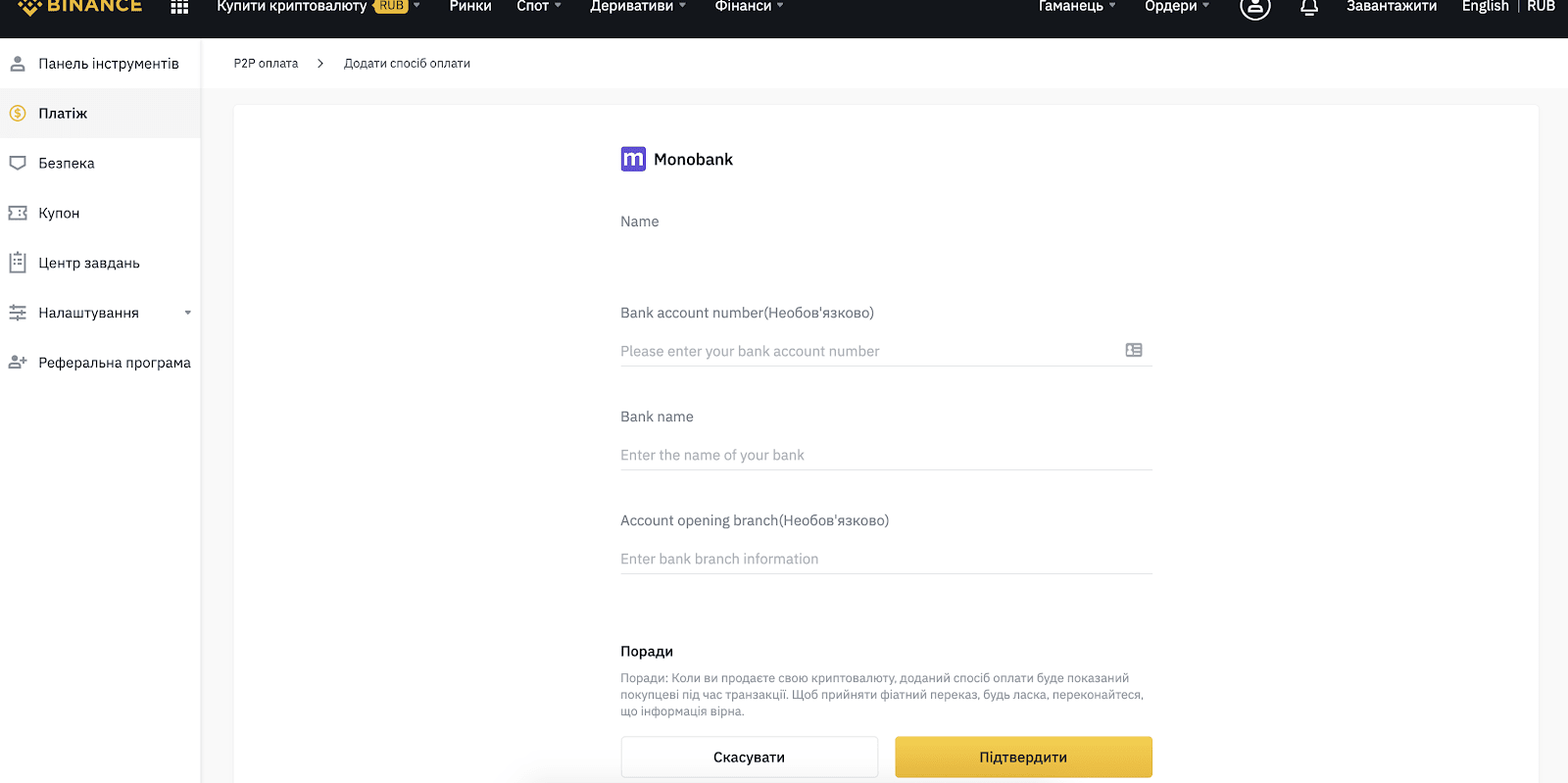Image resolution: width=1568 pixels, height=783 pixels.
Task: Expand Купити криптовалюту dropdown
Action: [416, 6]
